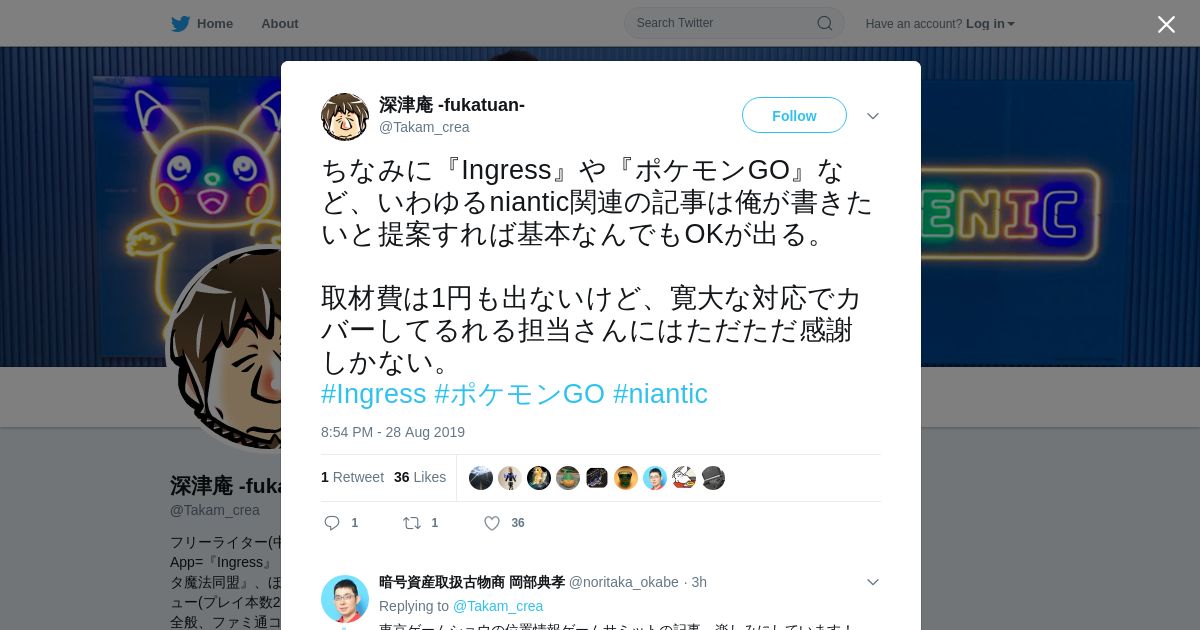Expand the options chevron on the 岡部典孝 reply
The height and width of the screenshot is (630, 1200).
(x=873, y=582)
